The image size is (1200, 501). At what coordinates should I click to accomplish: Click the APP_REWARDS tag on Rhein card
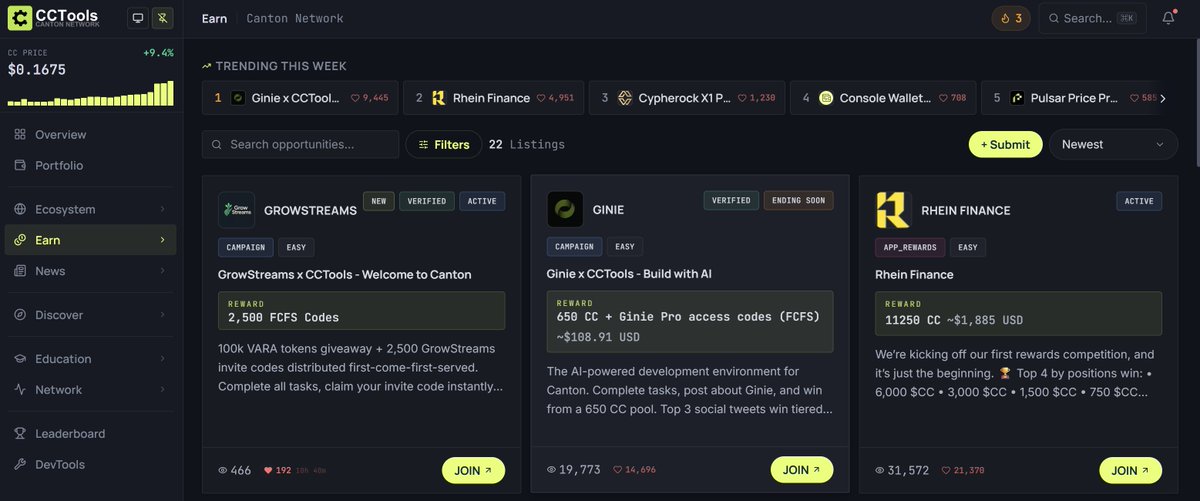click(910, 247)
